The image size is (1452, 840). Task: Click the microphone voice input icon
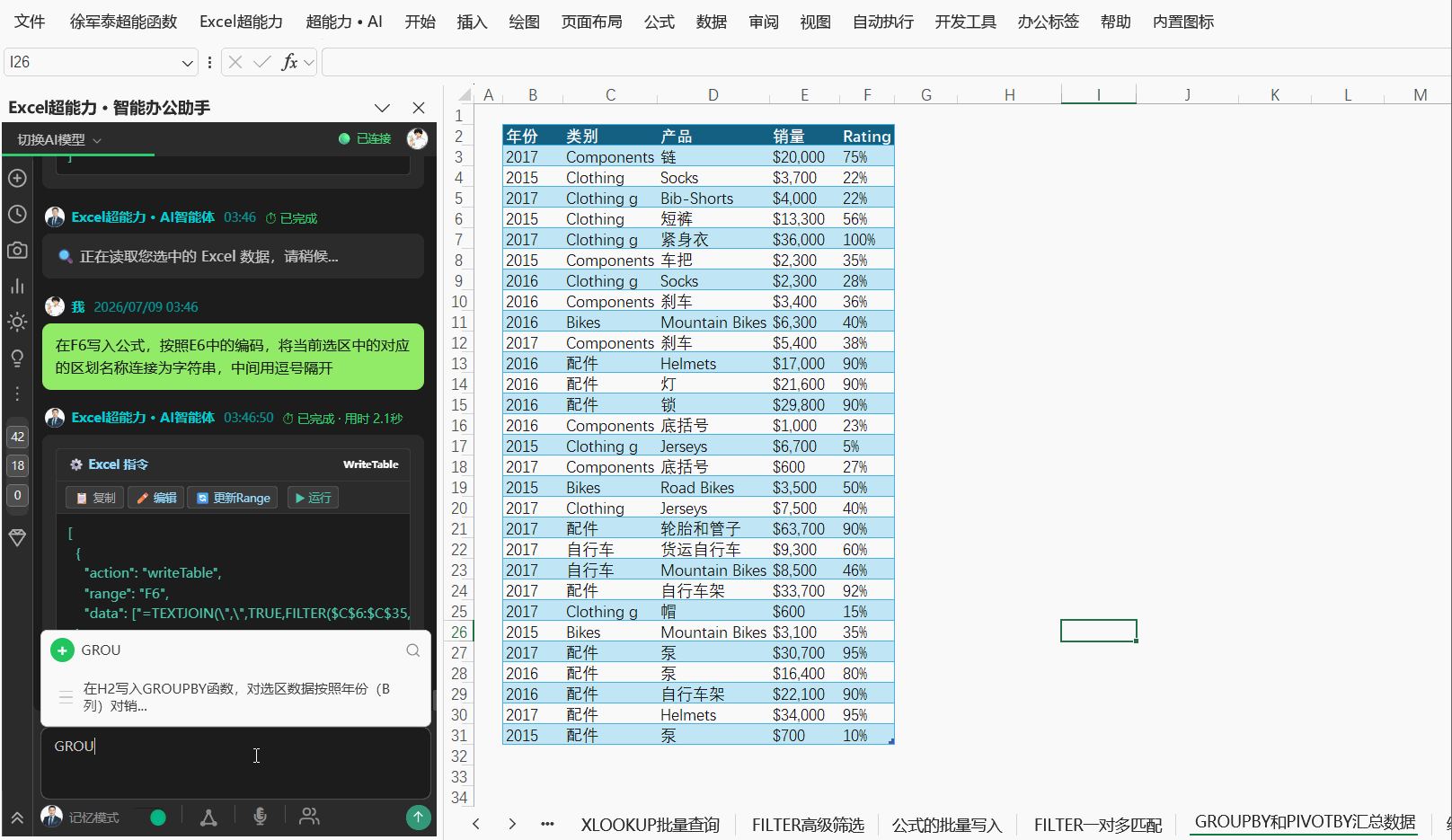click(260, 817)
